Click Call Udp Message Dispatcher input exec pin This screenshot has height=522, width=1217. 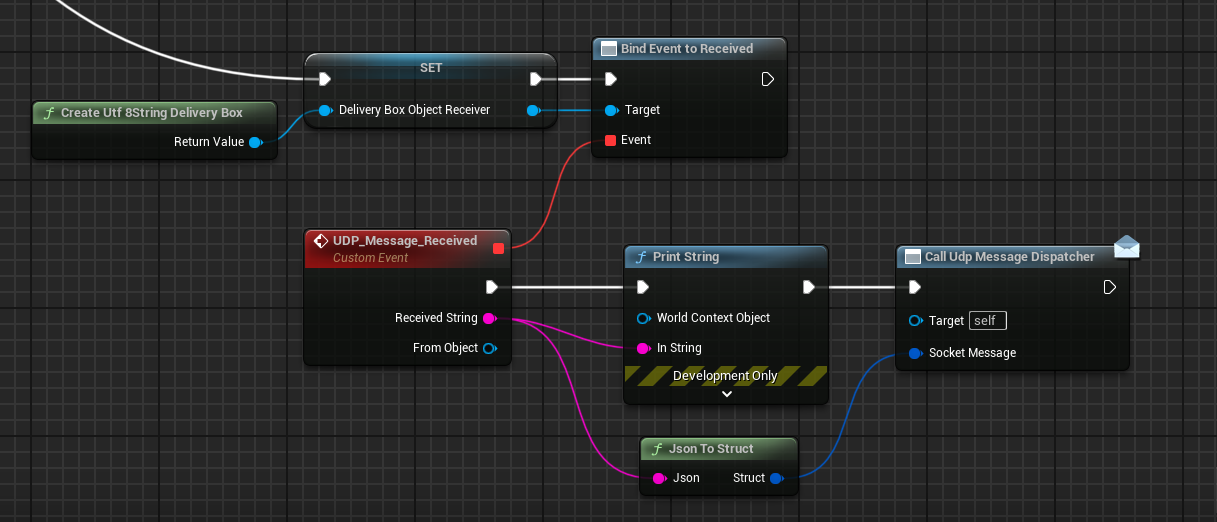tap(914, 287)
